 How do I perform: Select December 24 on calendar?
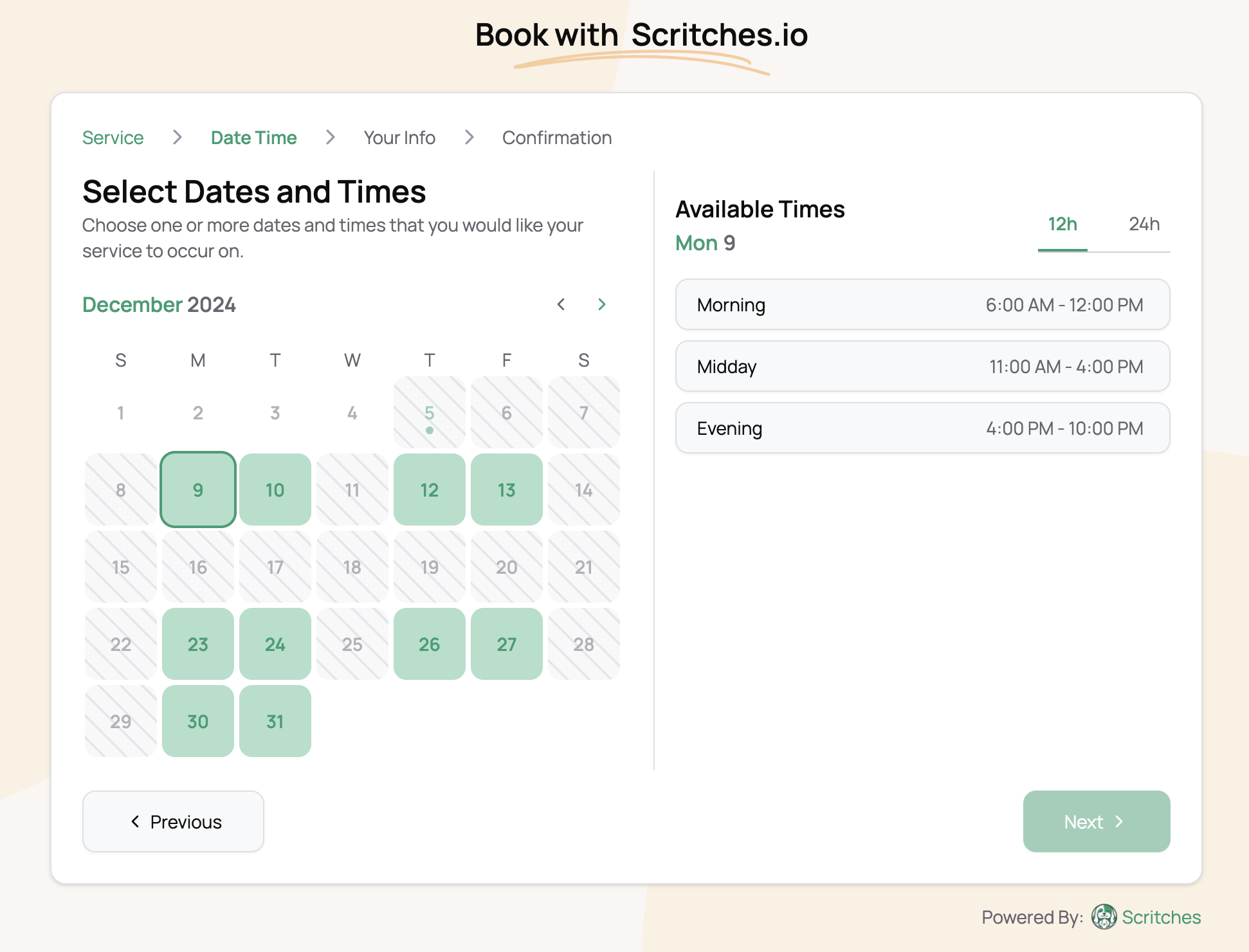(x=275, y=644)
